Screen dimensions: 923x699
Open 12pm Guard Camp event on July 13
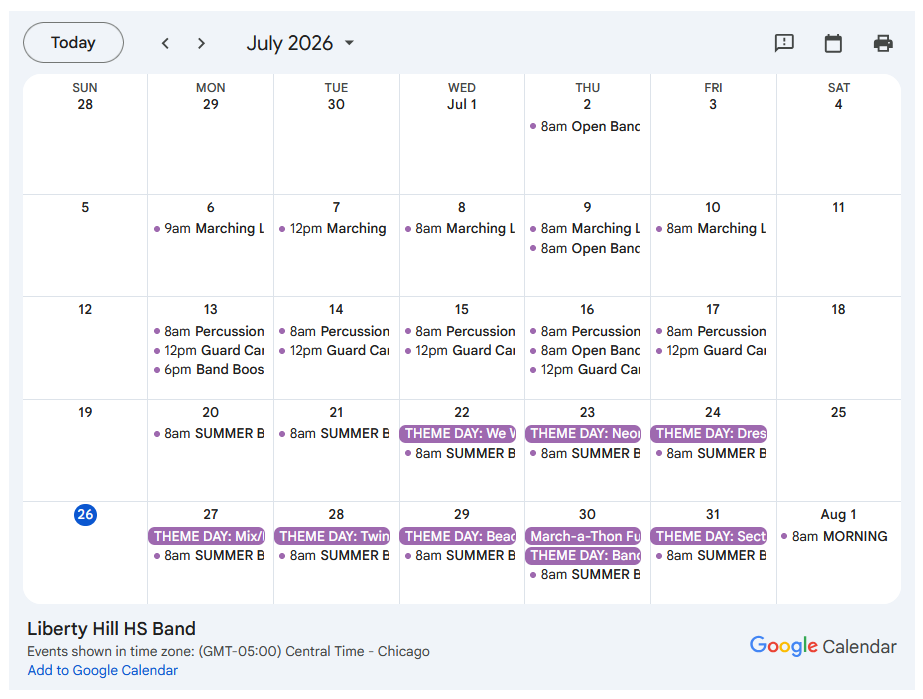click(209, 350)
